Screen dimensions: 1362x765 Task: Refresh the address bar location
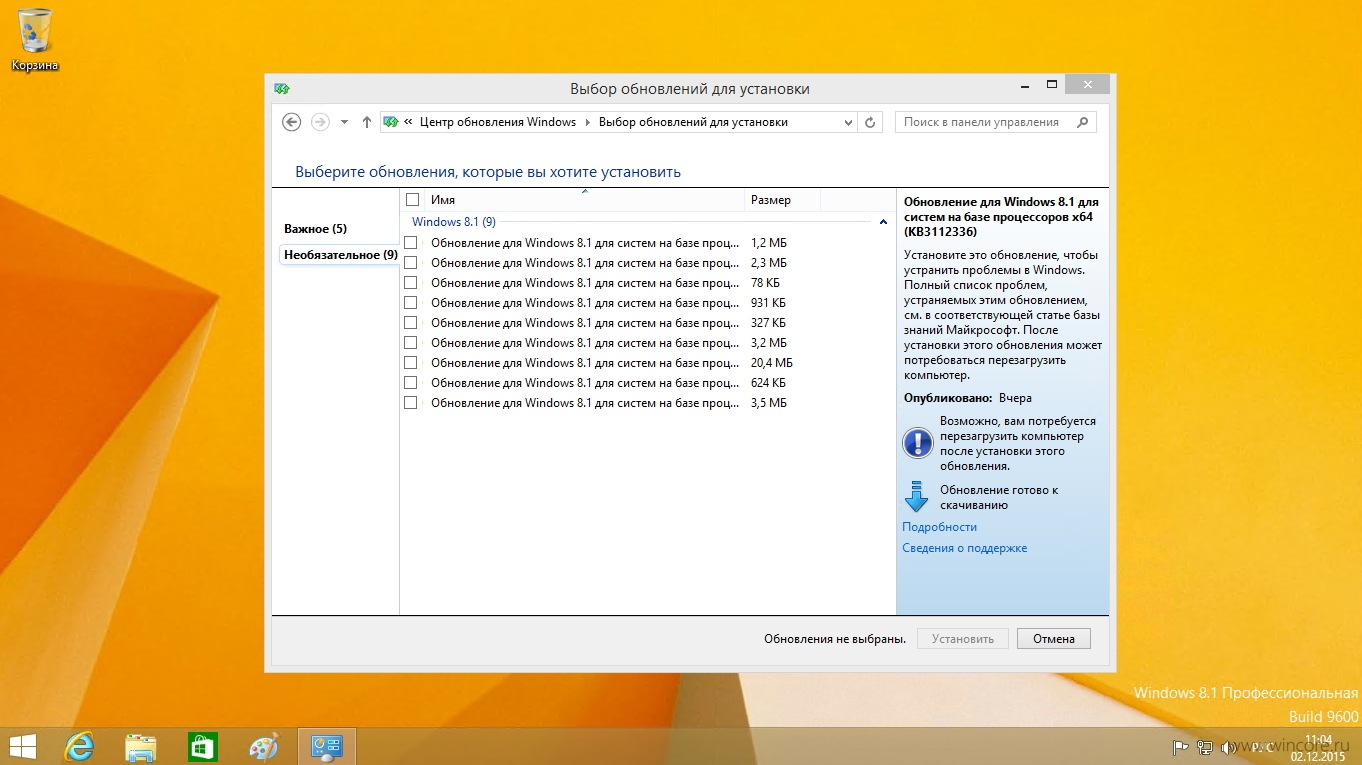pos(870,122)
